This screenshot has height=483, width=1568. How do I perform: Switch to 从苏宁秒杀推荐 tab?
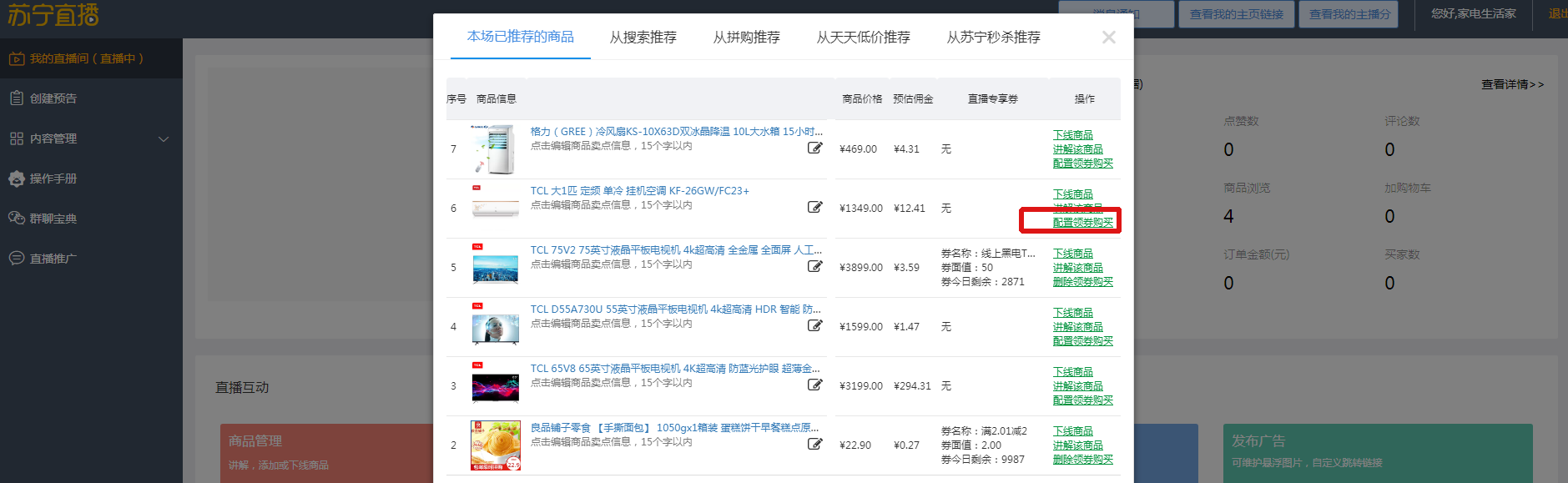coord(993,38)
